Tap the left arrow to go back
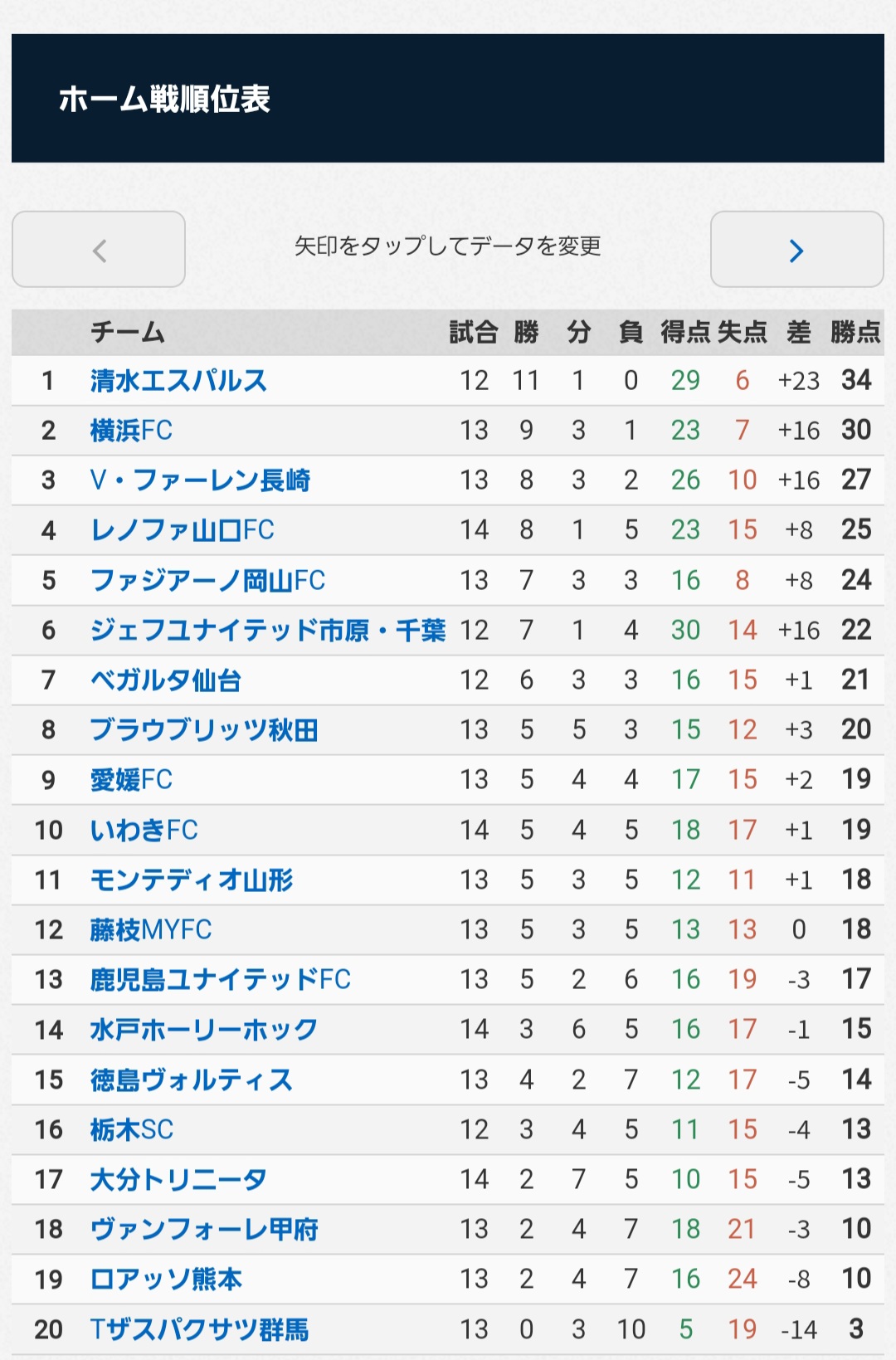896x1360 pixels. (99, 250)
